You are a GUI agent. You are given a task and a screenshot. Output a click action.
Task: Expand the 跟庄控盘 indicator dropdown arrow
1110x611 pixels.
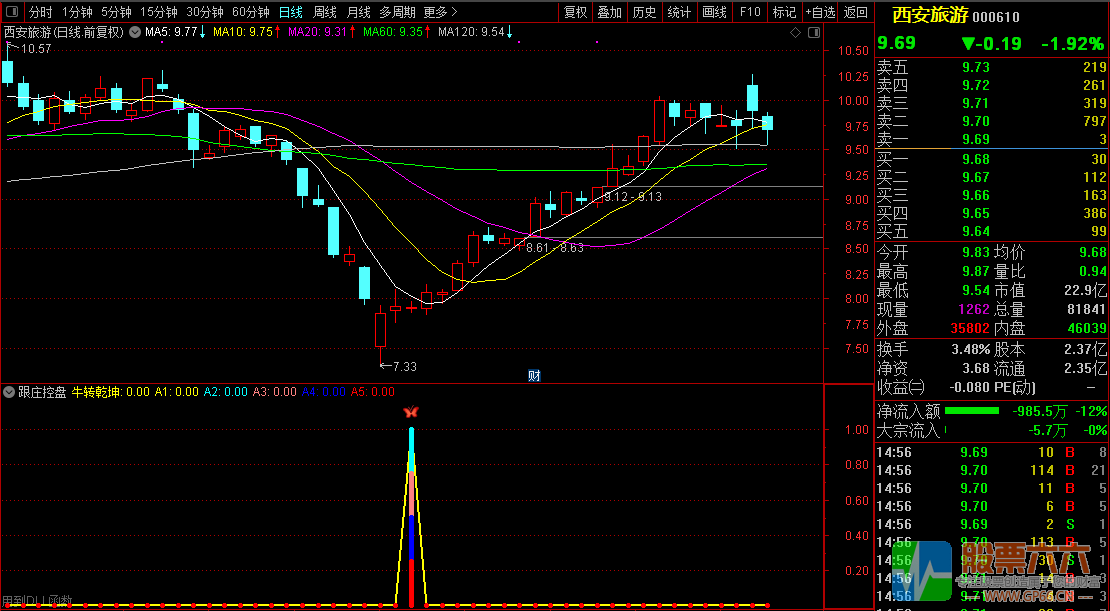click(9, 392)
